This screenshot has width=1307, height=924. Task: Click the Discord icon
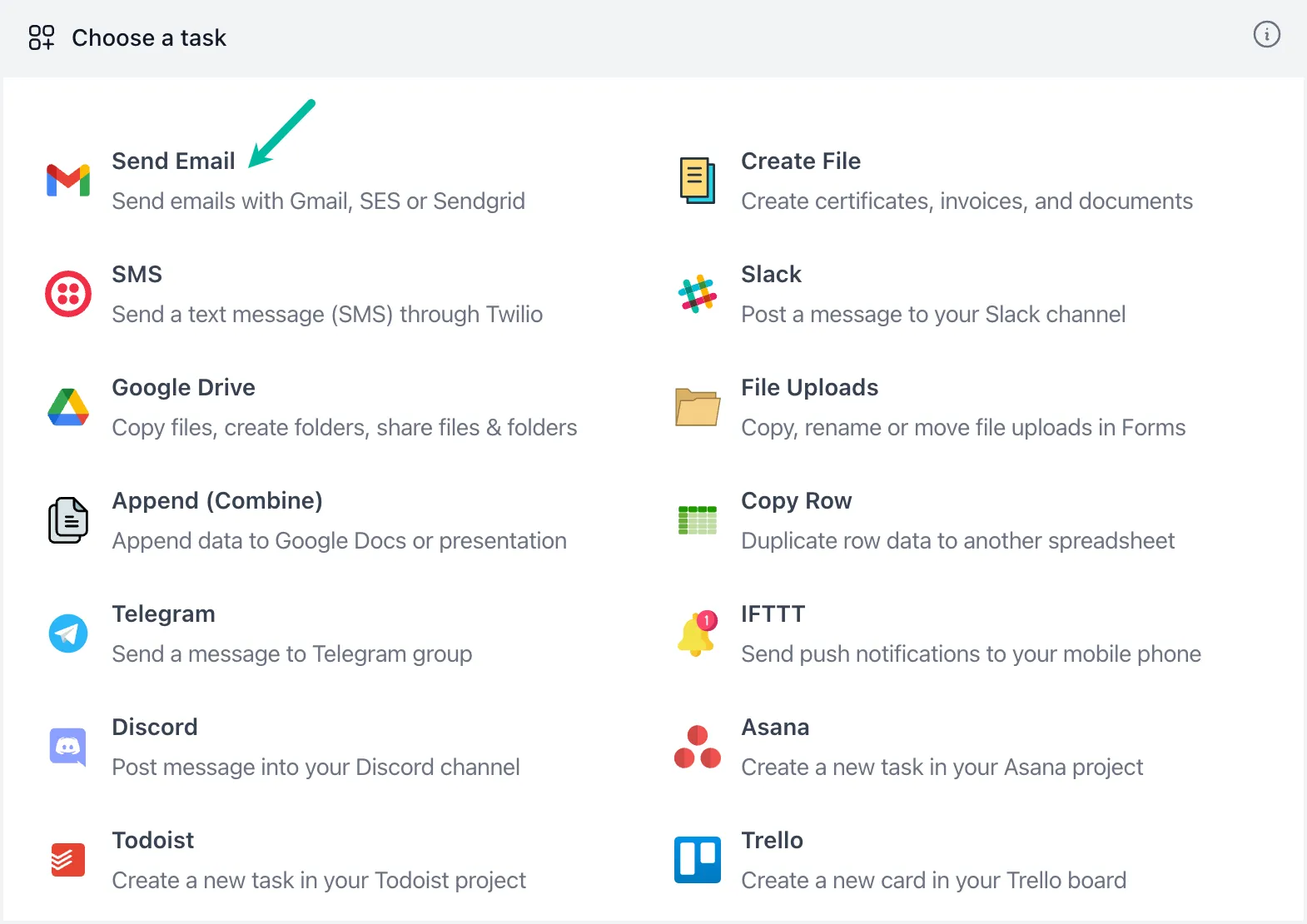[68, 747]
